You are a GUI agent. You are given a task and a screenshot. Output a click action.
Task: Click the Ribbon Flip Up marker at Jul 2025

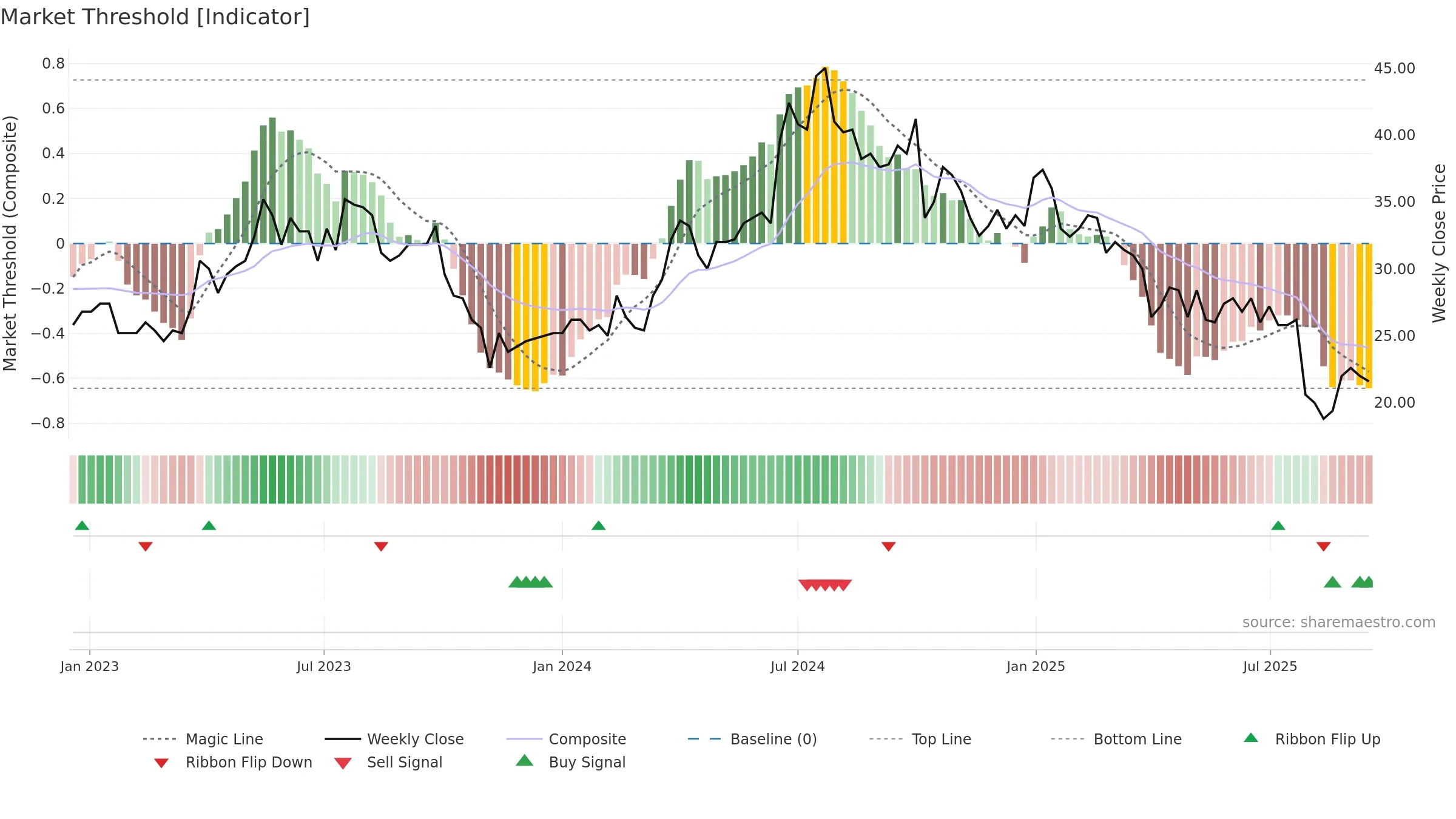pyautogui.click(x=1278, y=525)
